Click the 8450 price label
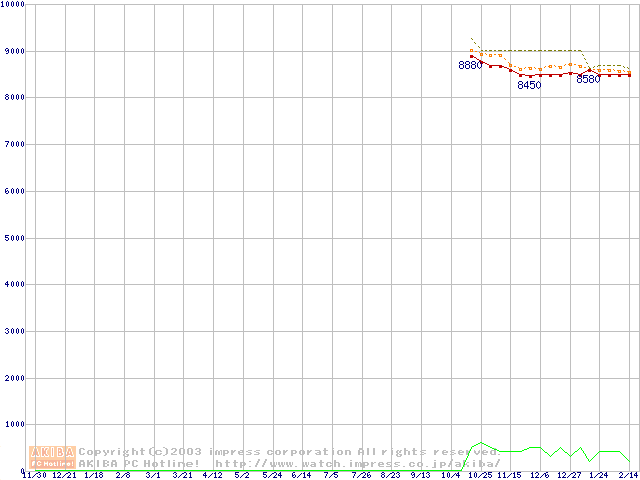This screenshot has width=640, height=480. pos(529,86)
